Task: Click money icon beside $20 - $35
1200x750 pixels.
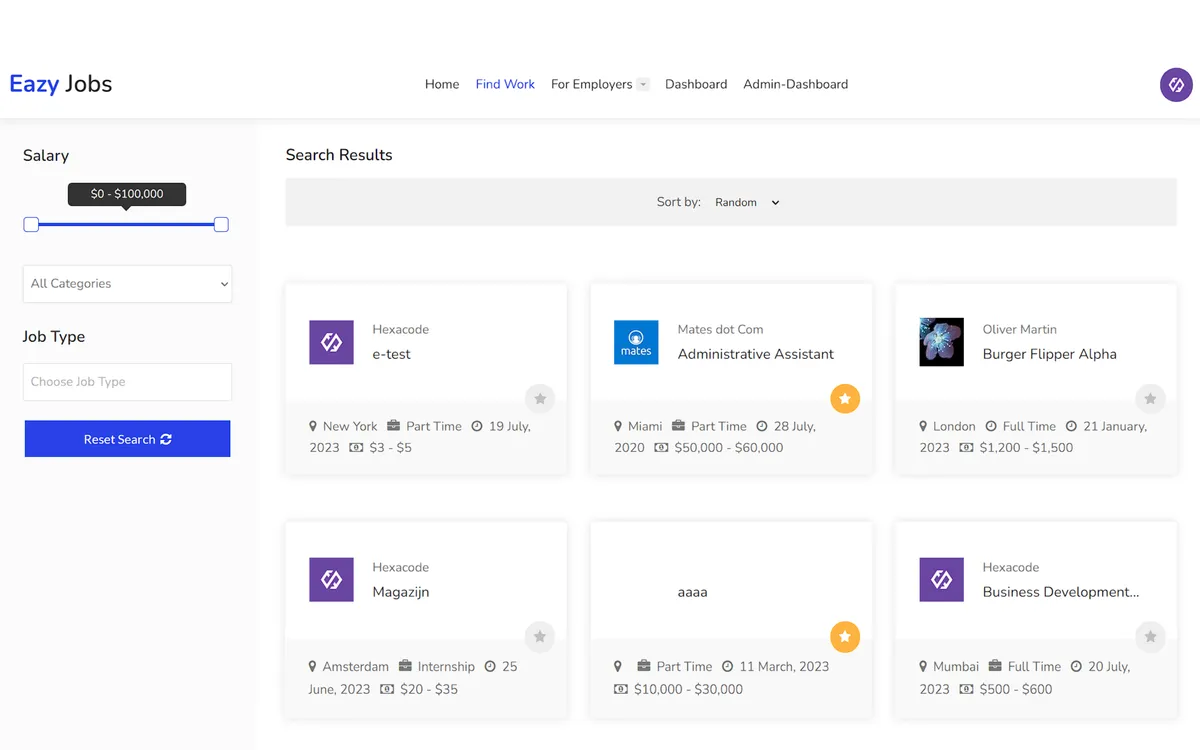Action: pos(387,690)
